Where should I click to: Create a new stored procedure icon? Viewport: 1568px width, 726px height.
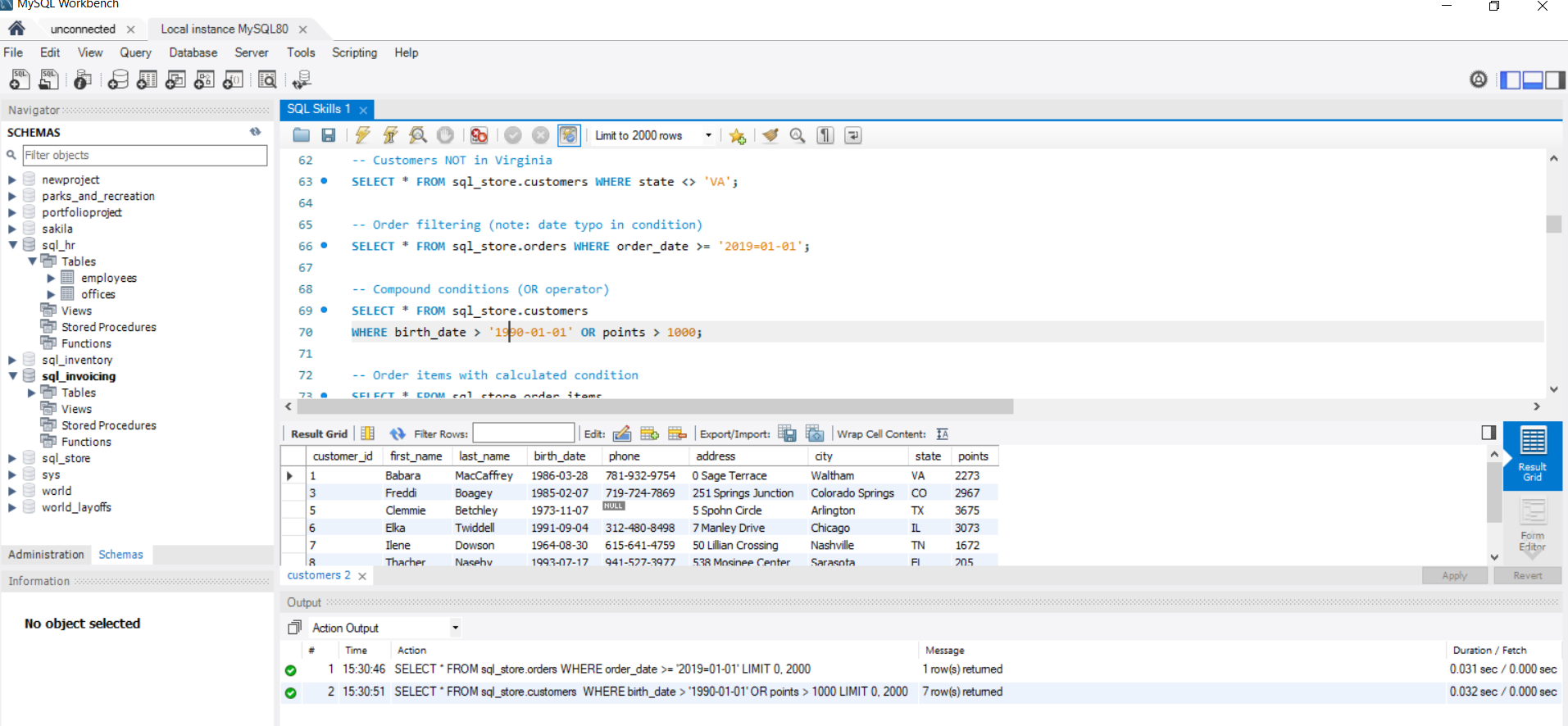[x=204, y=79]
